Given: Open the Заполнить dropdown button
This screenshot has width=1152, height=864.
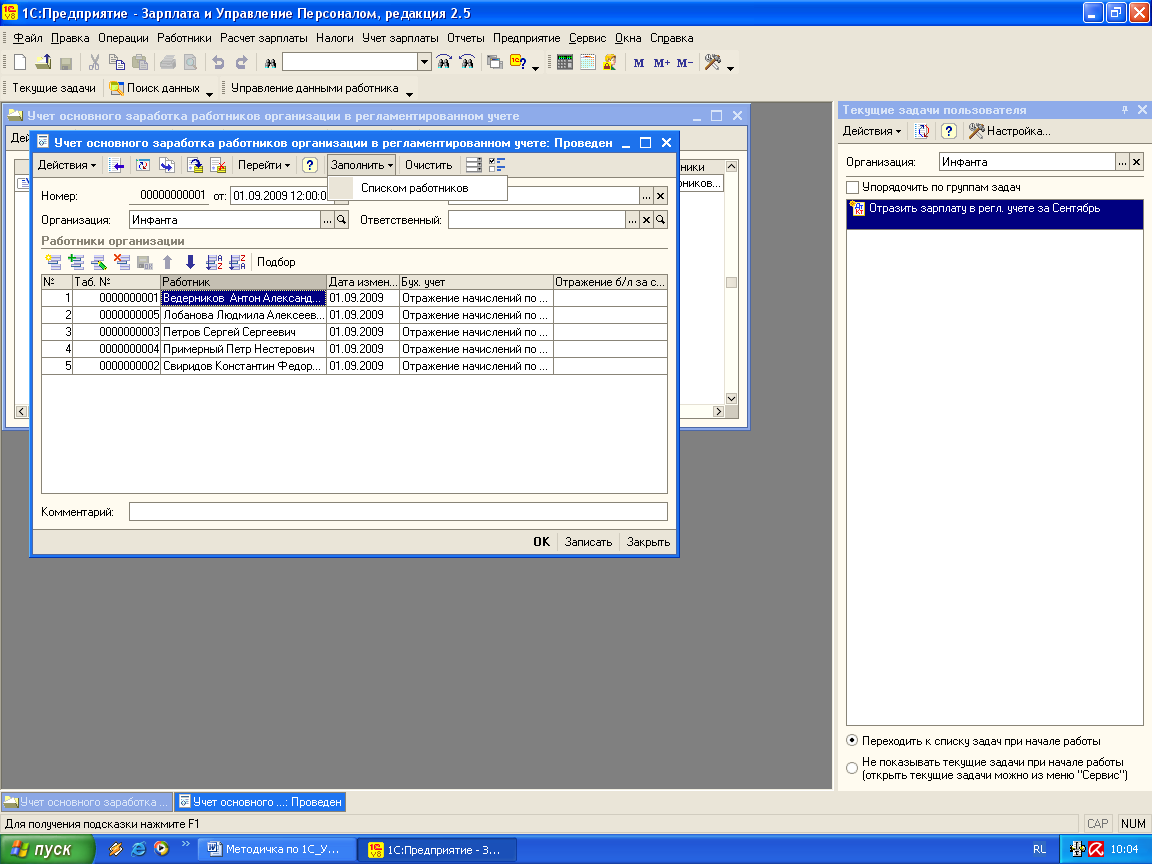Looking at the screenshot, I should click(x=361, y=165).
